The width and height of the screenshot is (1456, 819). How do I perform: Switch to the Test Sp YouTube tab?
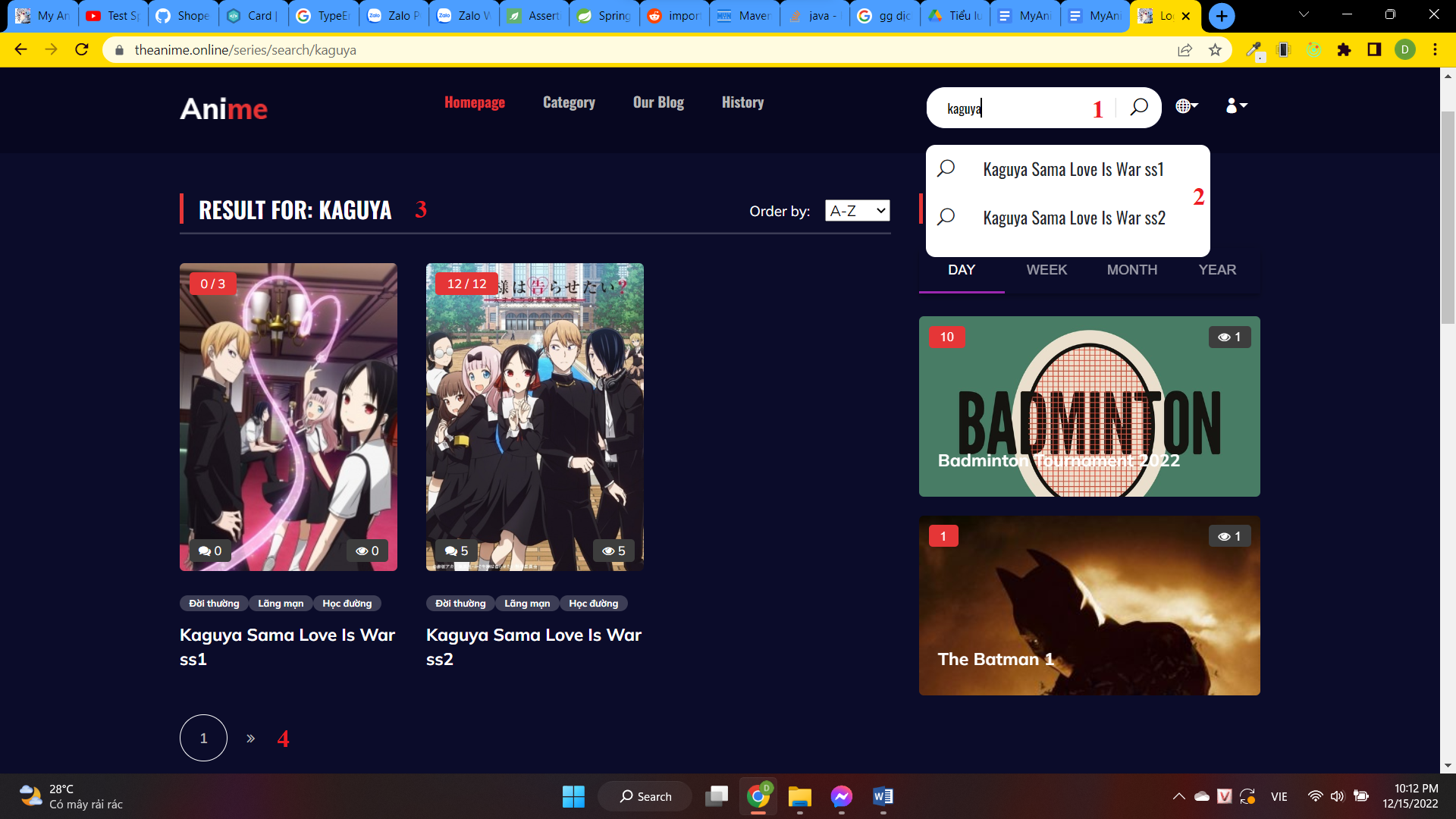click(x=112, y=15)
